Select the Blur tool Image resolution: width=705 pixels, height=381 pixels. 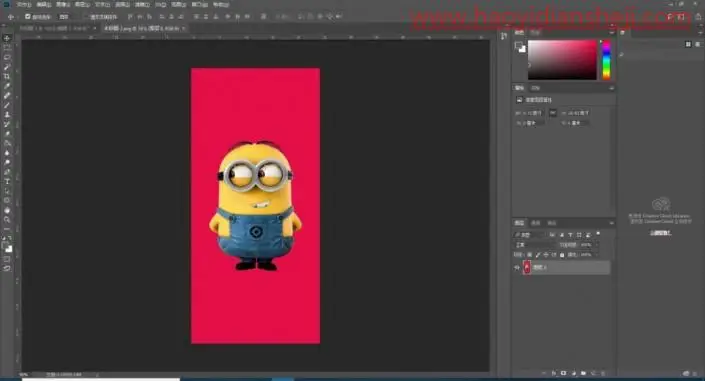click(7, 152)
